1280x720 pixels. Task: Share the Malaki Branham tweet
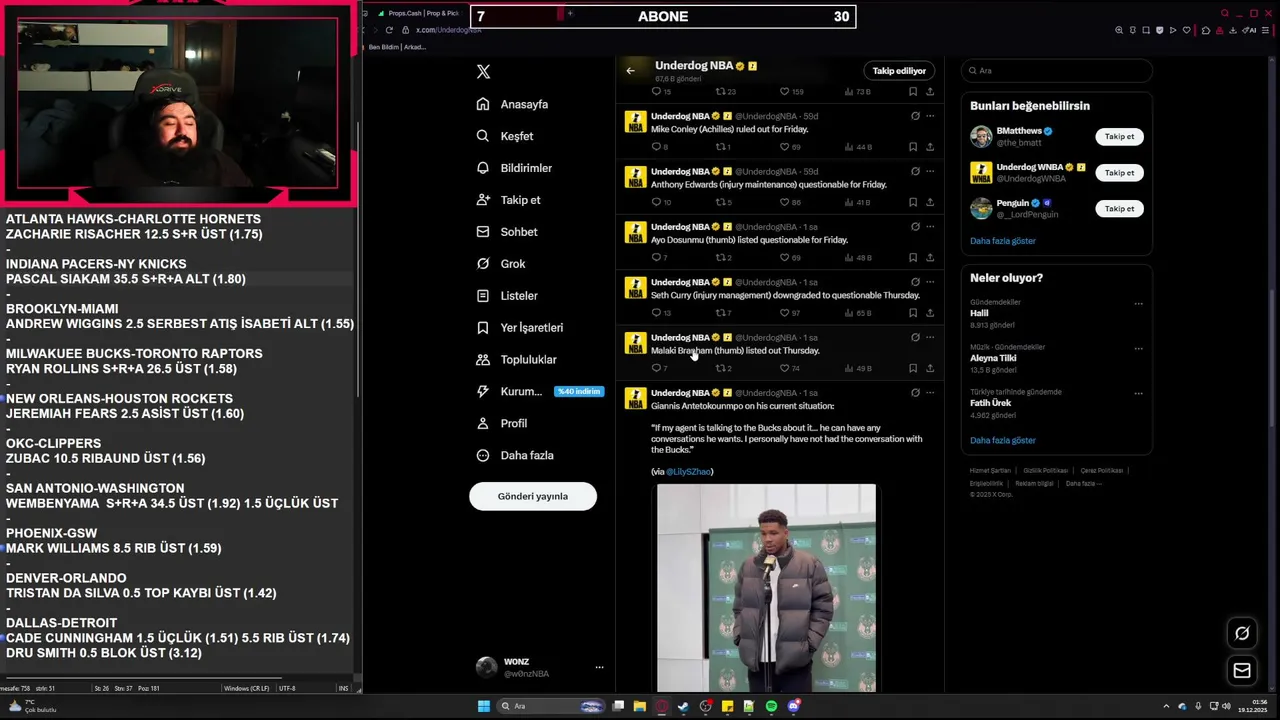tap(930, 369)
